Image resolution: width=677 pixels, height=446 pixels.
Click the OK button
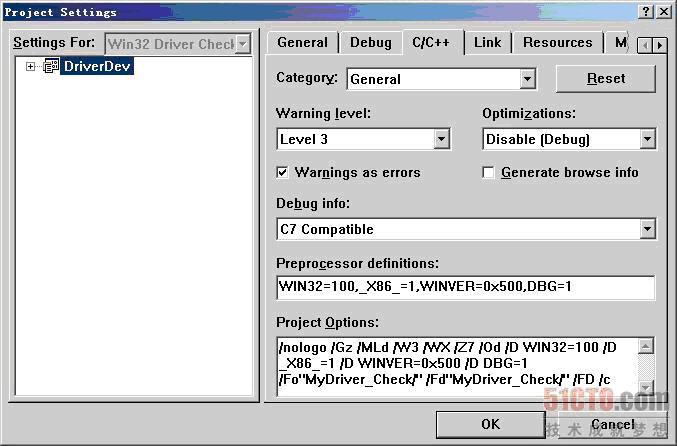point(490,424)
